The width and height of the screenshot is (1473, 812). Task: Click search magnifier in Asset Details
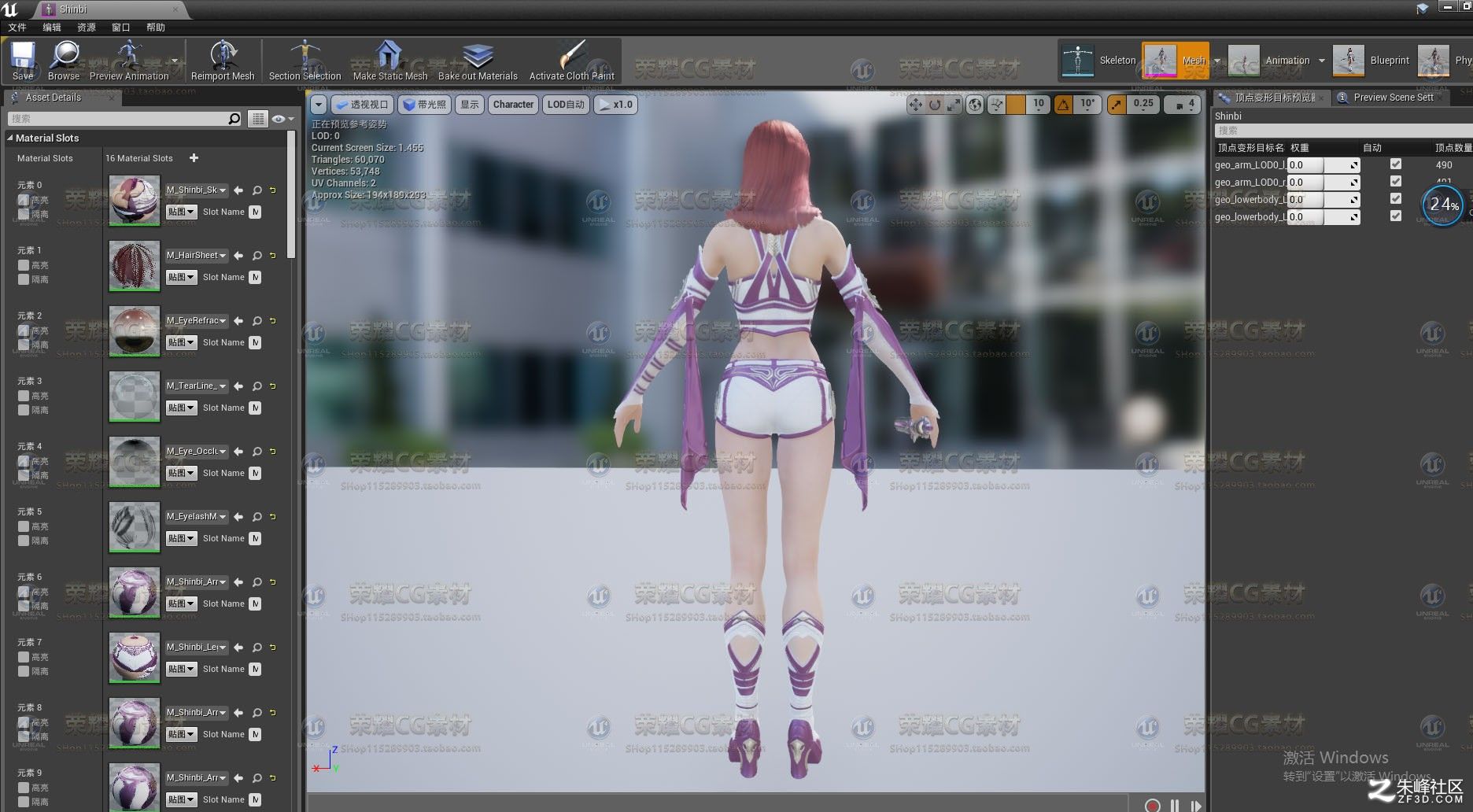click(234, 119)
